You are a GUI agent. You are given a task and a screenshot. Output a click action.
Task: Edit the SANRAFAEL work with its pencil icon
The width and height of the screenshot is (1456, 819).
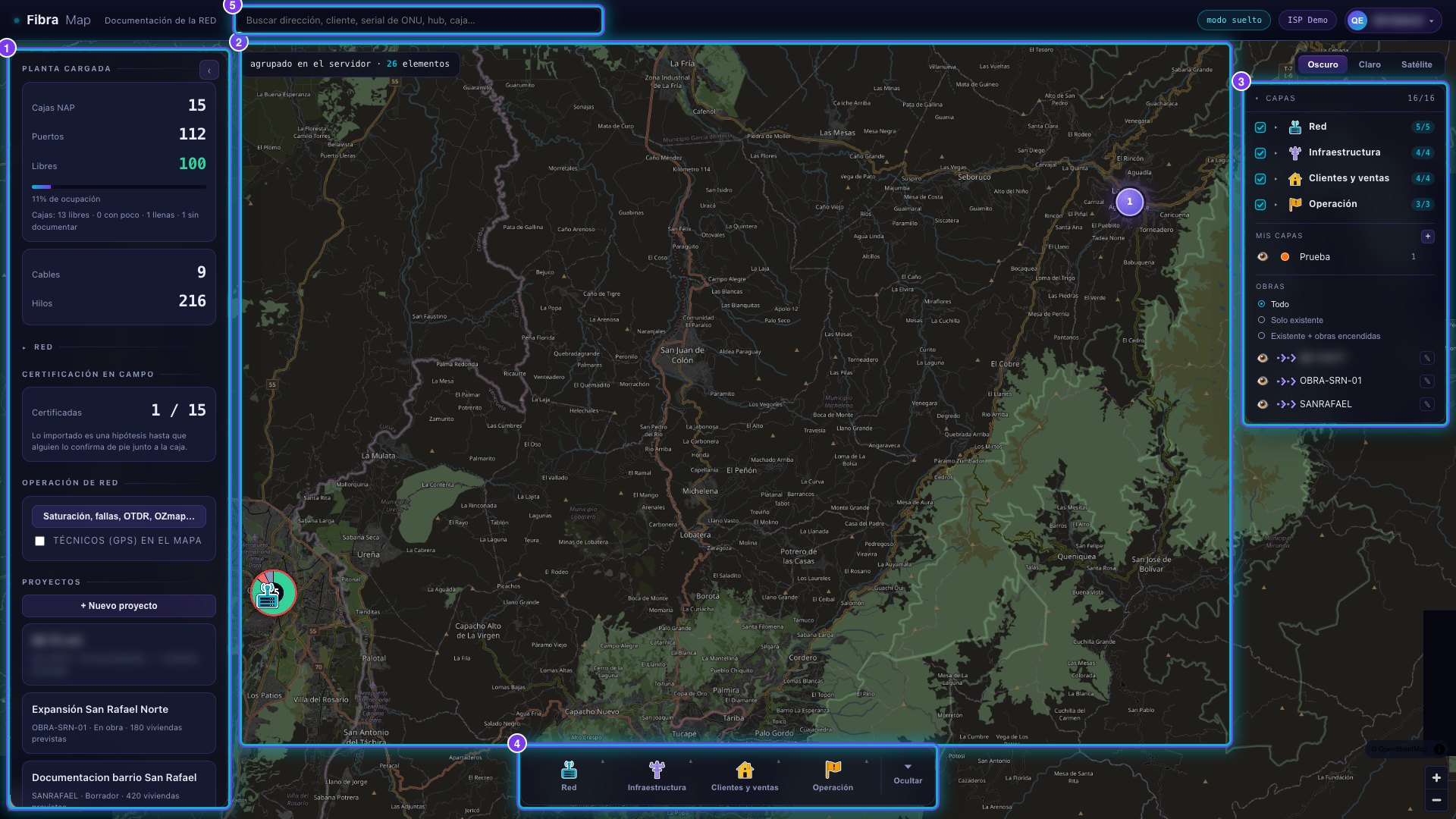(1426, 404)
